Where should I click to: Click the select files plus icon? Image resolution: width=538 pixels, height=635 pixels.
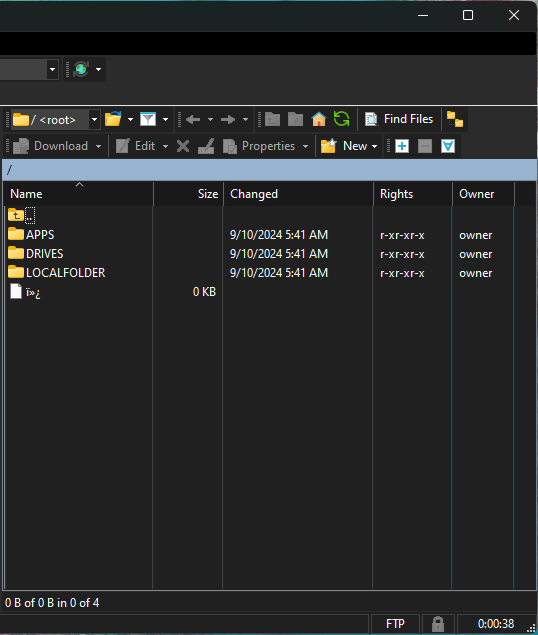click(402, 146)
